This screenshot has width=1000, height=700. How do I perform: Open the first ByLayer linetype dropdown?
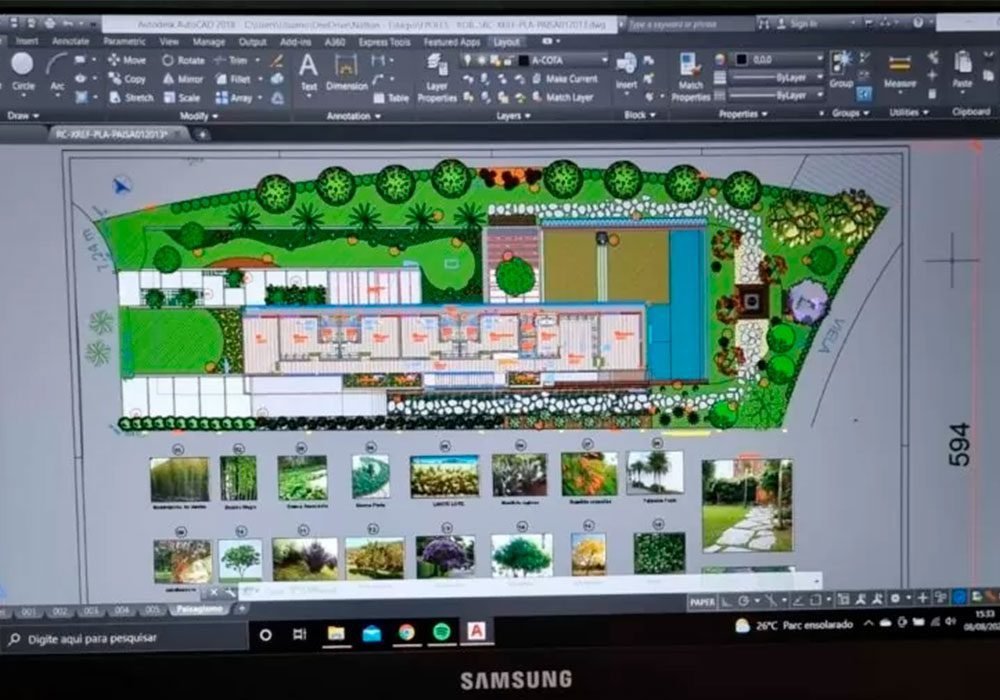(776, 77)
